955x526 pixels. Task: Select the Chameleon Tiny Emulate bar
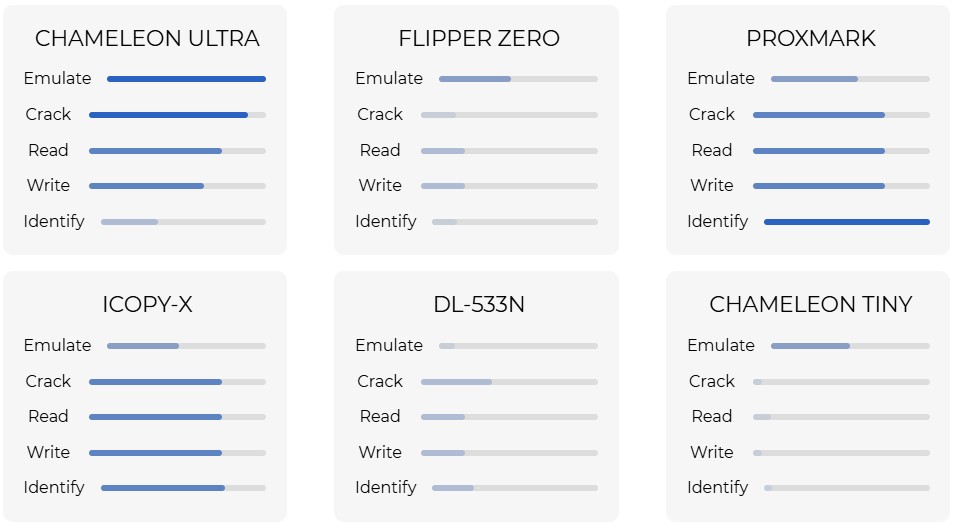pyautogui.click(x=850, y=346)
